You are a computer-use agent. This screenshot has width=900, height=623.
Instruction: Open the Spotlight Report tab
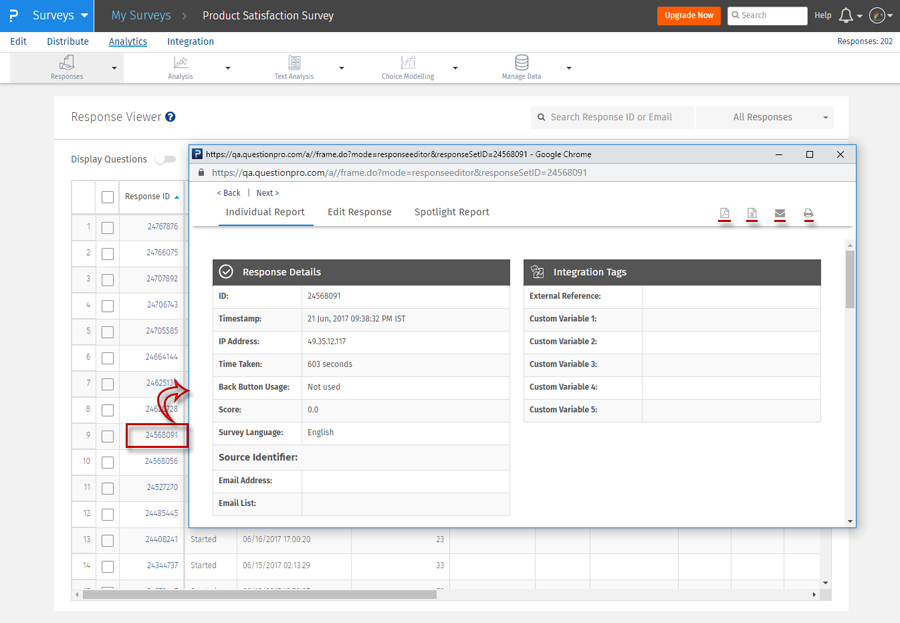pos(452,212)
